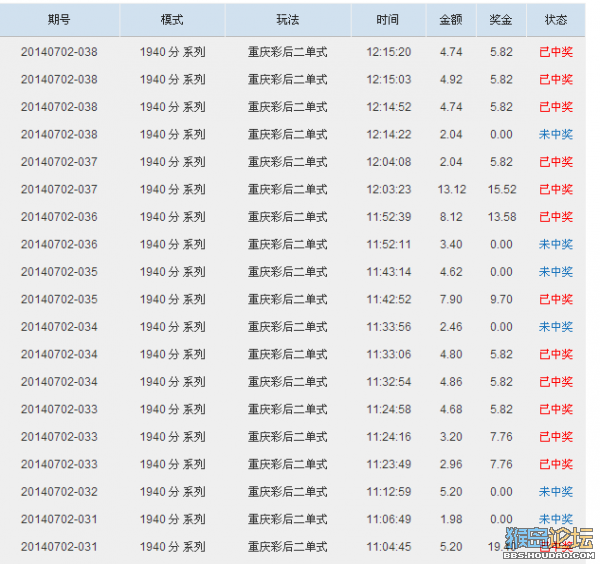This screenshot has height=564, width=600.
Task: Select the time cell 11:52:39
Action: coord(389,217)
